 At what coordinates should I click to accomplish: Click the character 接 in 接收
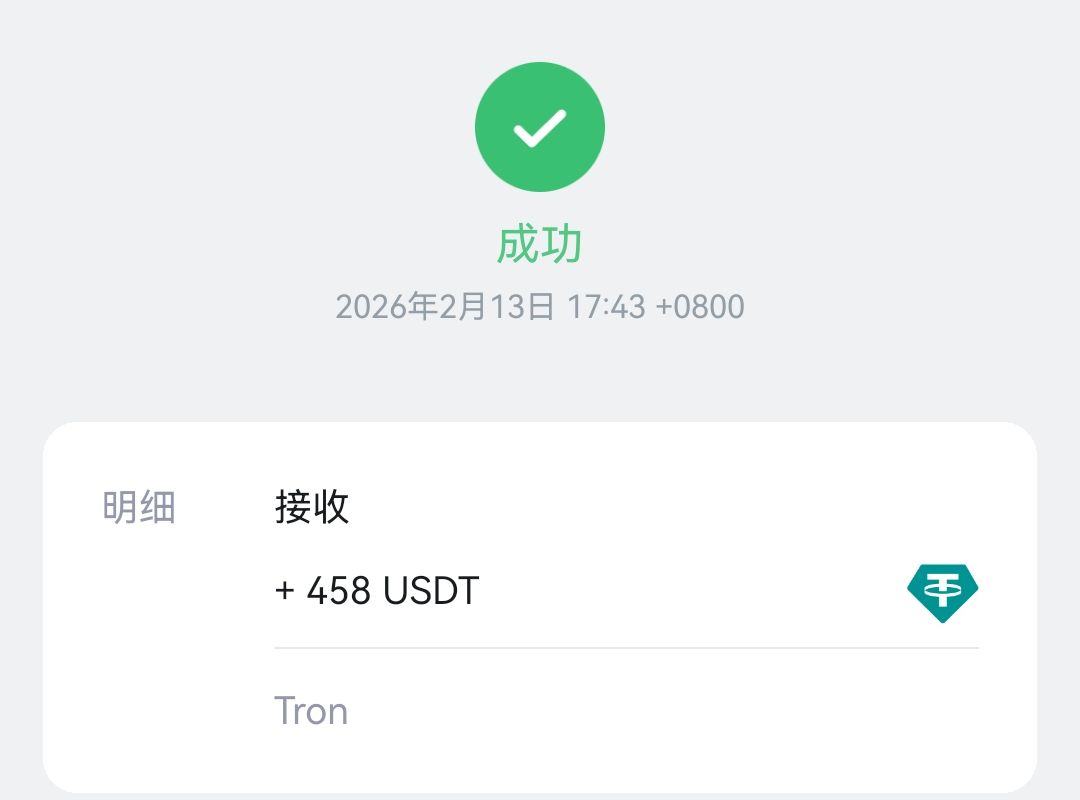tap(294, 508)
